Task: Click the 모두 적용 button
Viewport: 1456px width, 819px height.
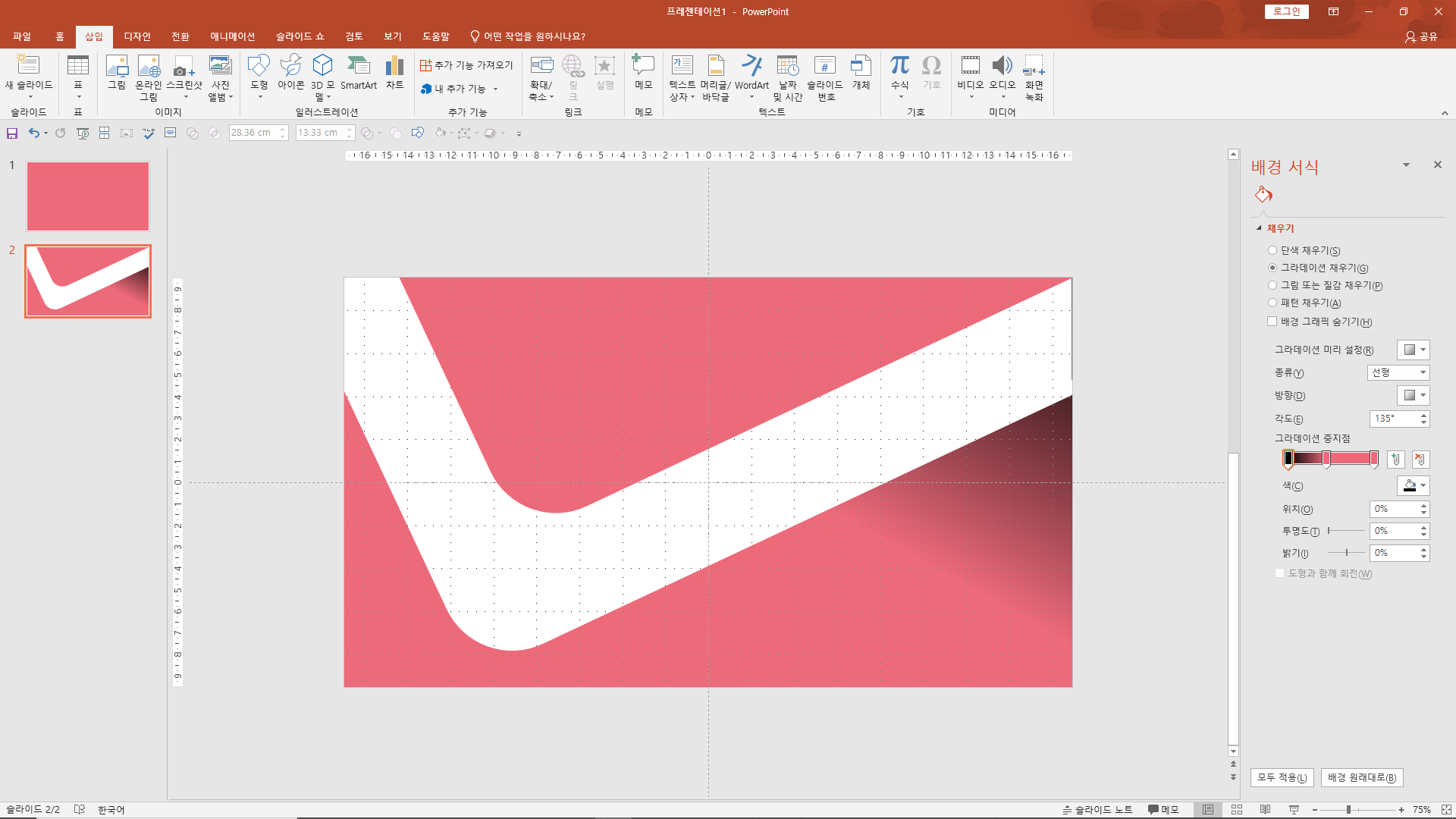Action: pos(1282,777)
